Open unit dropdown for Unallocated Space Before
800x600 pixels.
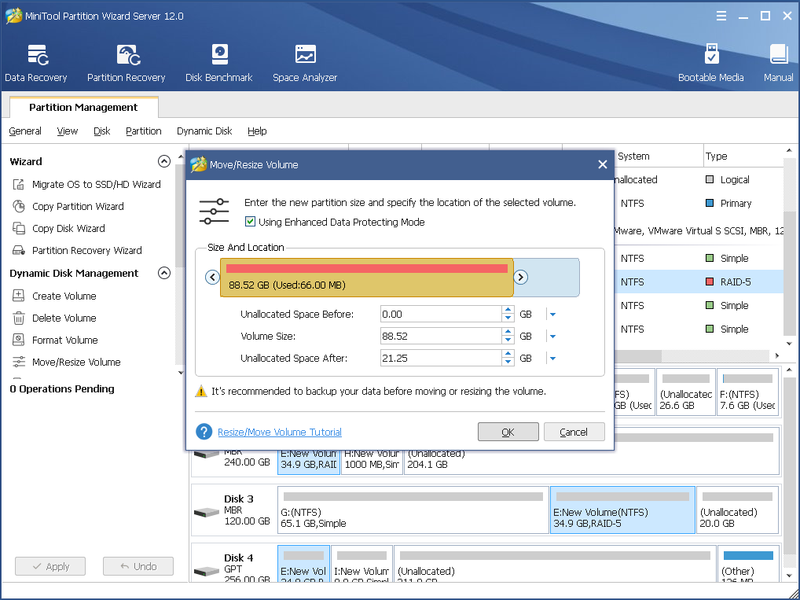(553, 314)
